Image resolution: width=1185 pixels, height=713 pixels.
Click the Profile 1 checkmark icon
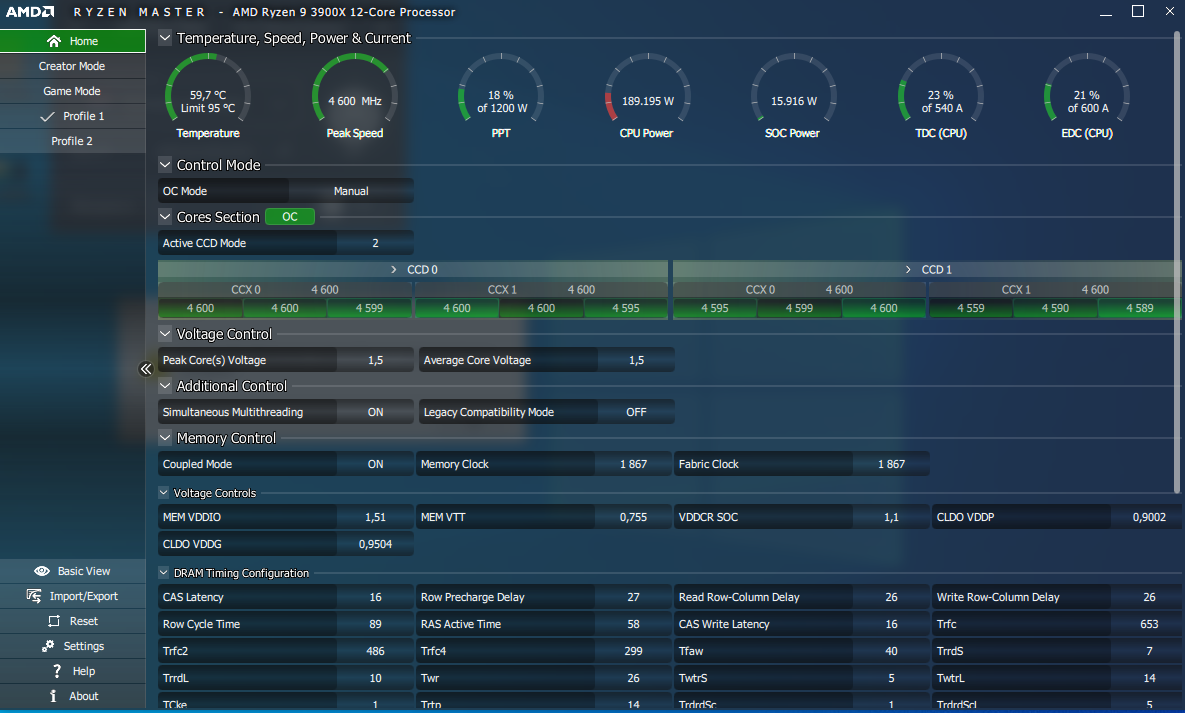click(47, 116)
